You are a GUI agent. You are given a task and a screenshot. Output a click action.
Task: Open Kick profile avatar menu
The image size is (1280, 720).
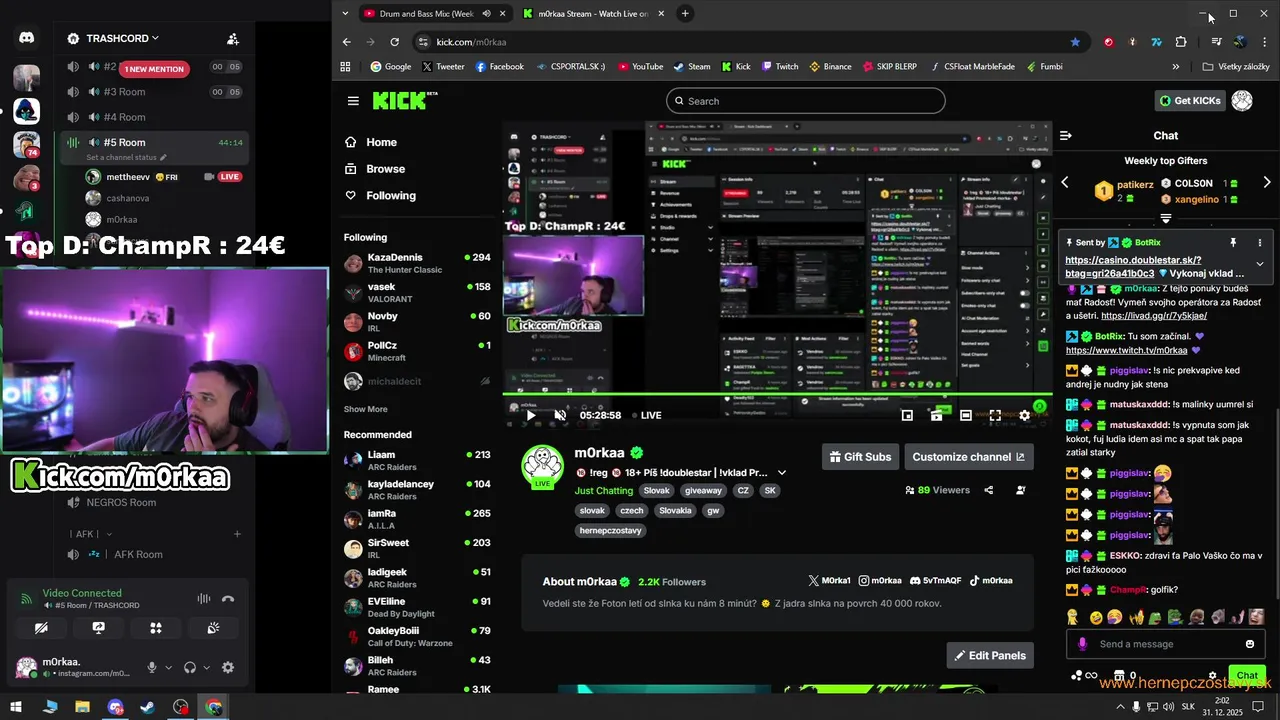coord(1242,101)
